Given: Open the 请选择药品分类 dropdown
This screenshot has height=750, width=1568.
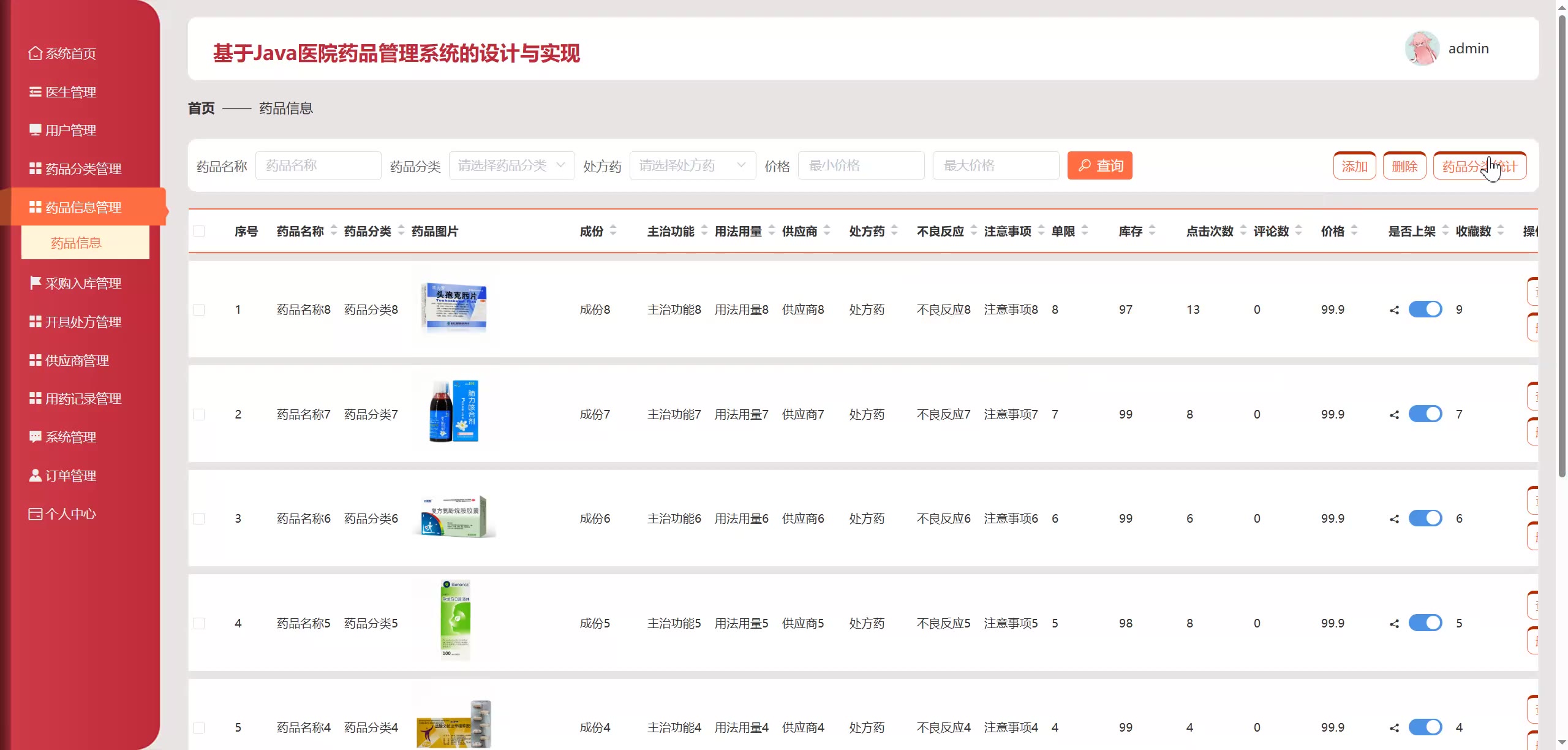Looking at the screenshot, I should coord(511,165).
